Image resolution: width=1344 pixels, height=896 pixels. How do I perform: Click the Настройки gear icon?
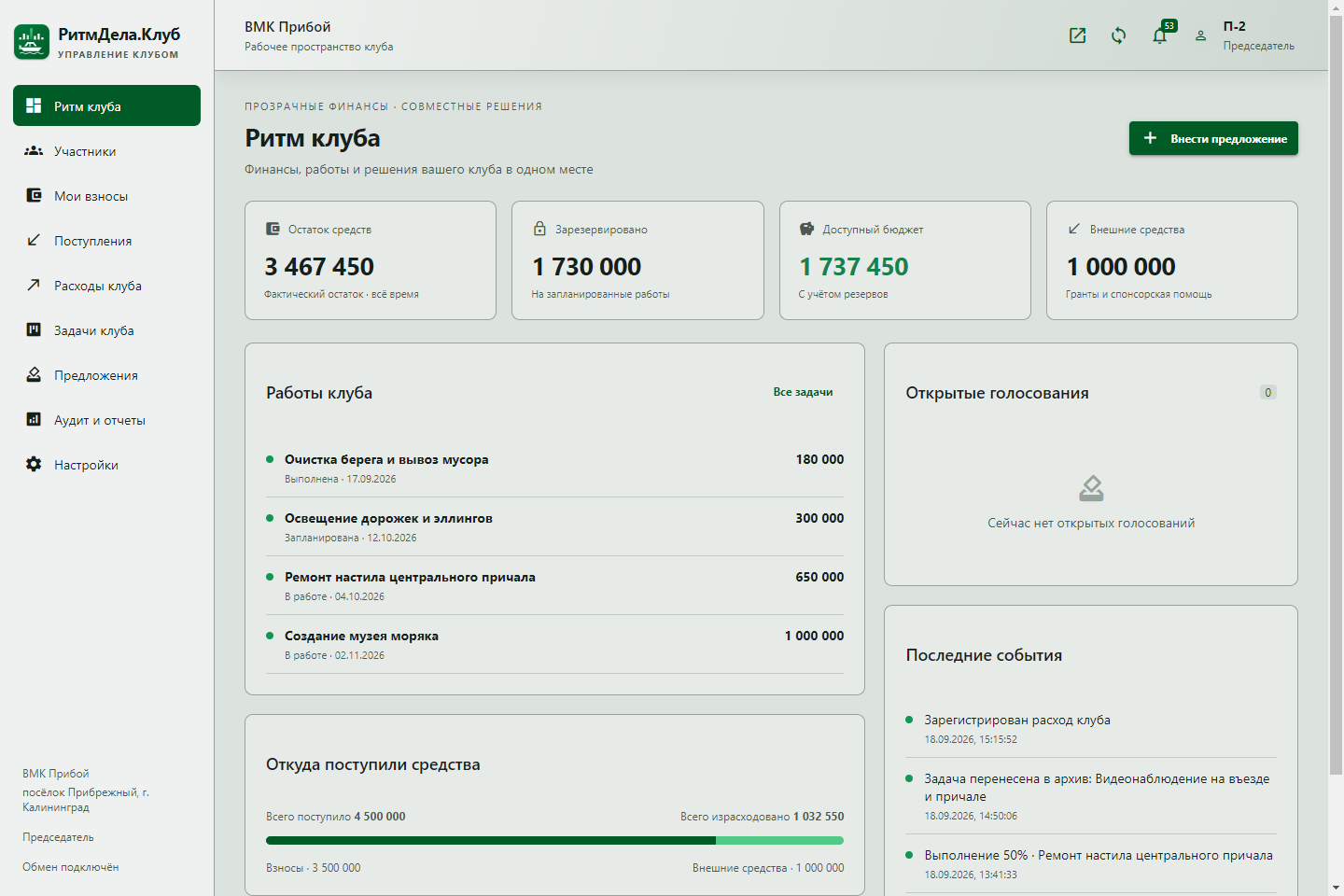click(x=34, y=464)
